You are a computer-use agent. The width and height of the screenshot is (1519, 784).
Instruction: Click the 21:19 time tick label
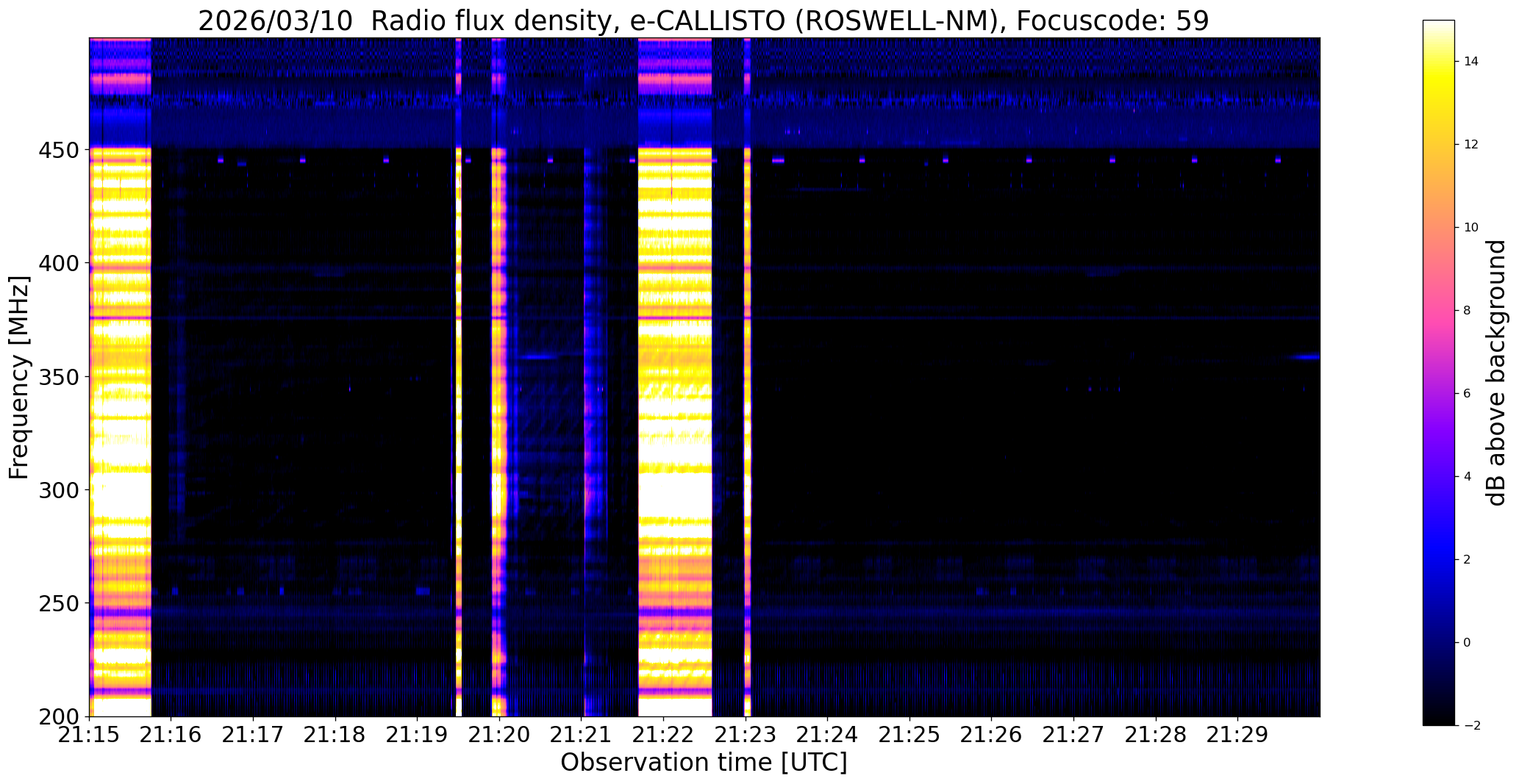(418, 735)
